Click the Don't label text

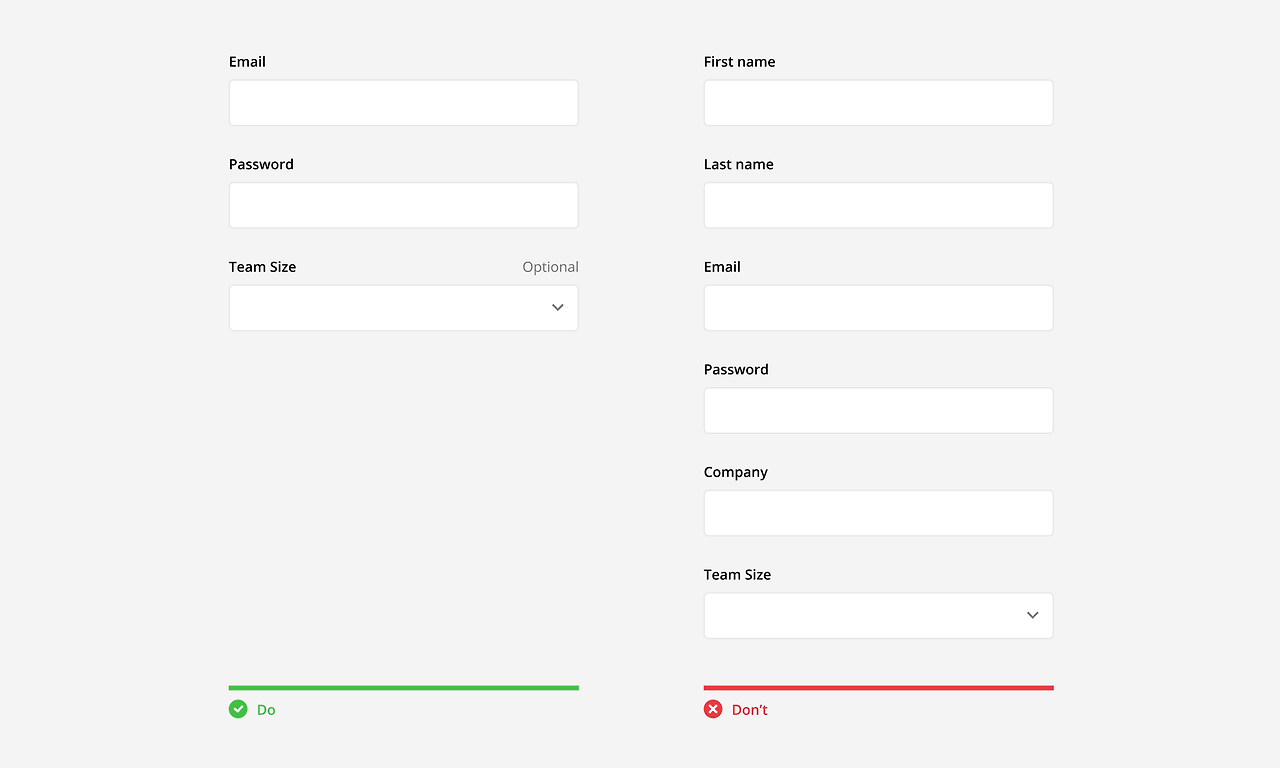click(749, 709)
